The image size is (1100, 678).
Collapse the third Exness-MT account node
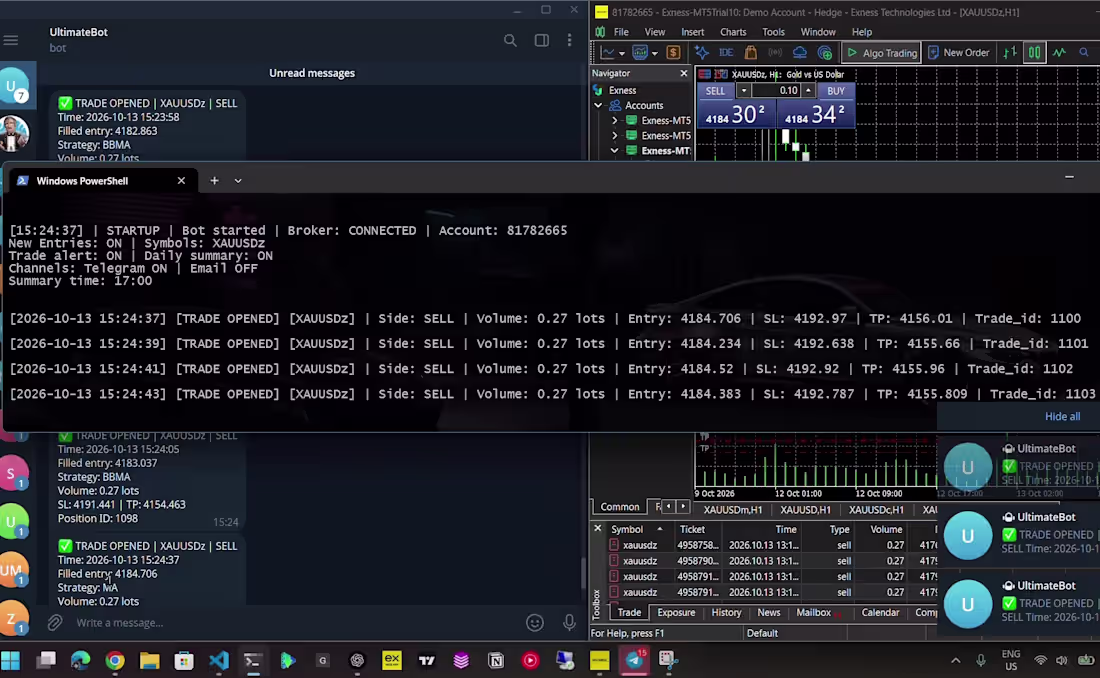[x=615, y=150]
